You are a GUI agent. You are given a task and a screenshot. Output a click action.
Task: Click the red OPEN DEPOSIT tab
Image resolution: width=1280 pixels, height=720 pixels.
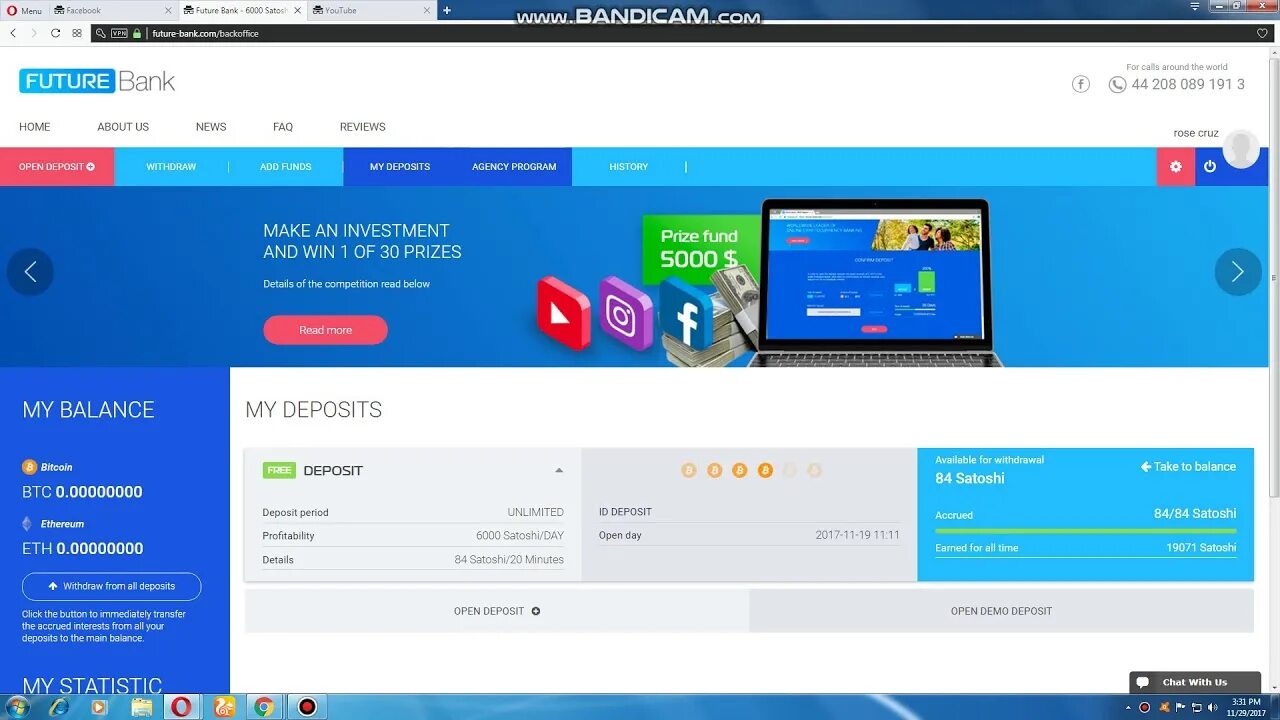(57, 167)
